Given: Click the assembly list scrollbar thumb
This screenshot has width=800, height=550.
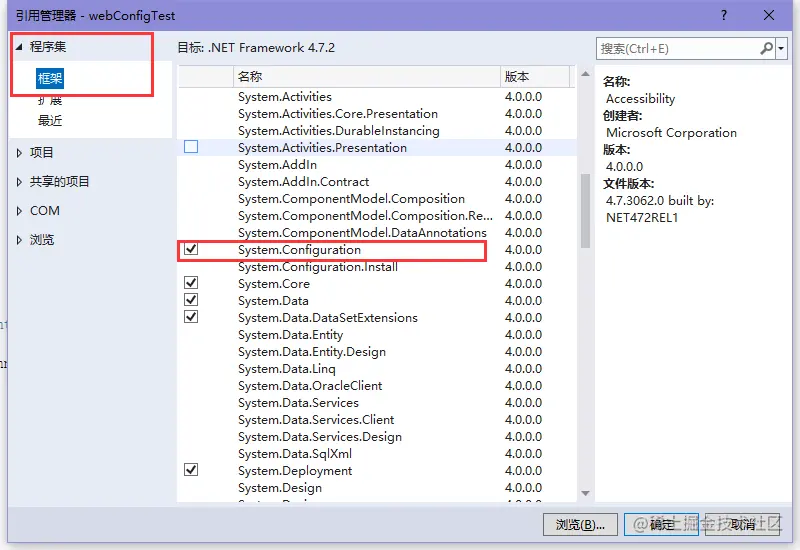Looking at the screenshot, I should point(585,211).
